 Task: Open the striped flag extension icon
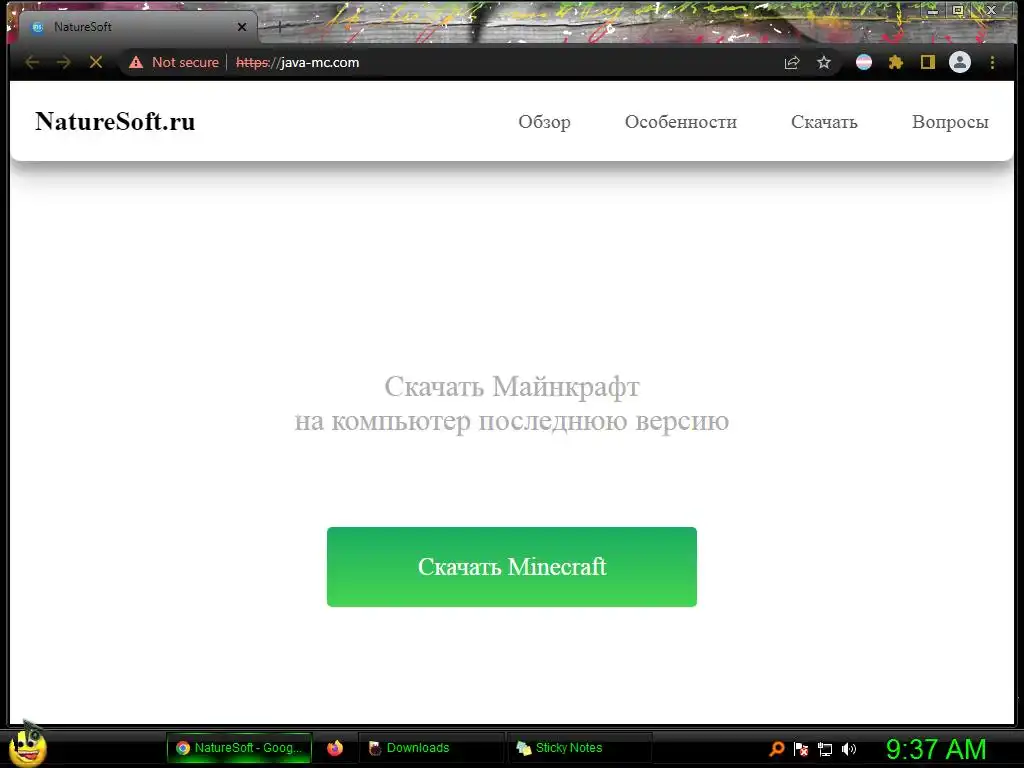[x=864, y=63]
